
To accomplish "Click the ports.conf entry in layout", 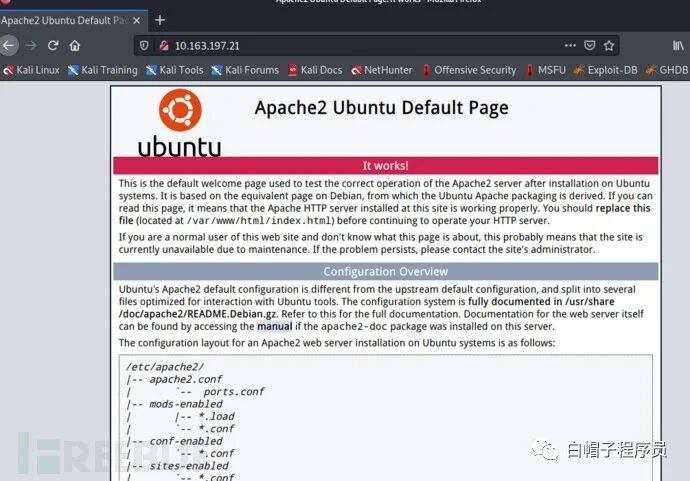I will (x=234, y=392).
